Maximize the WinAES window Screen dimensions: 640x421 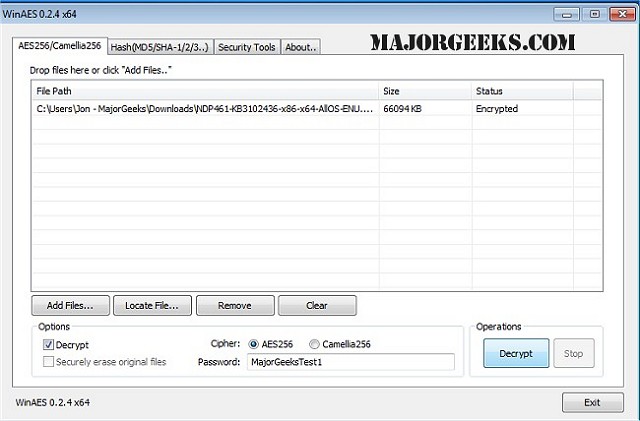point(595,15)
